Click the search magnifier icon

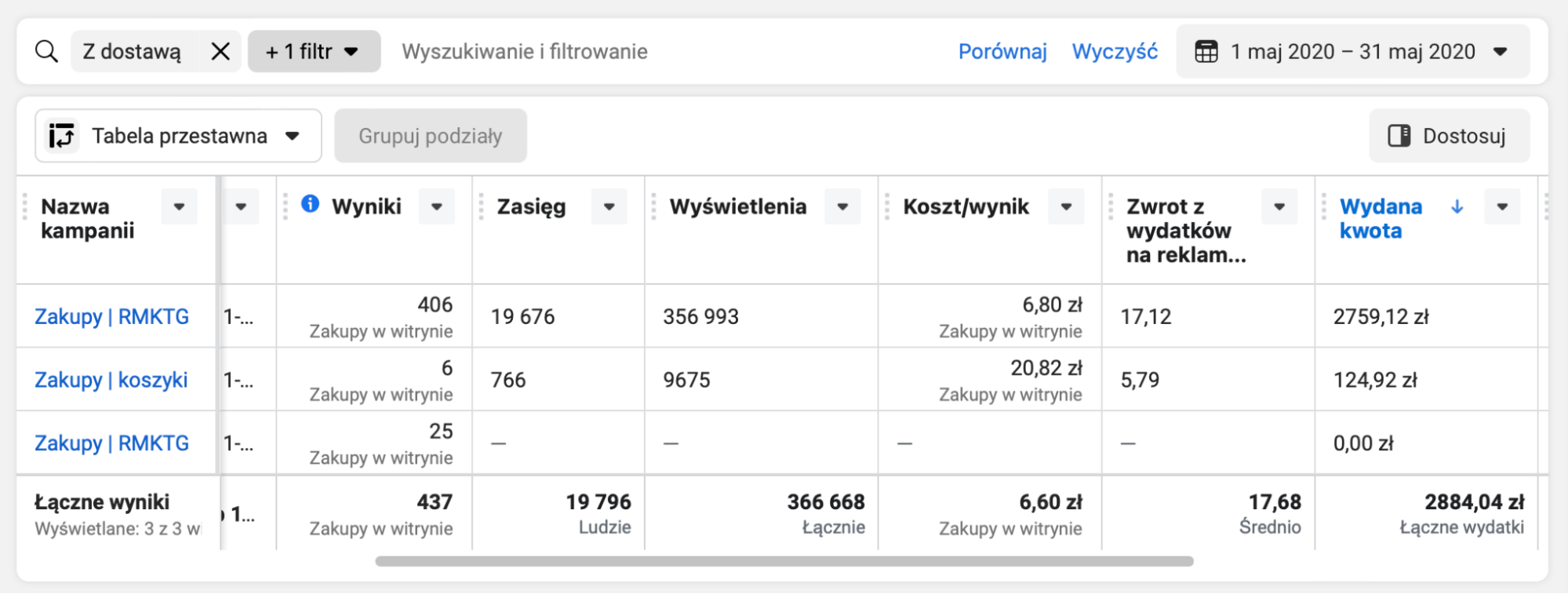(46, 52)
